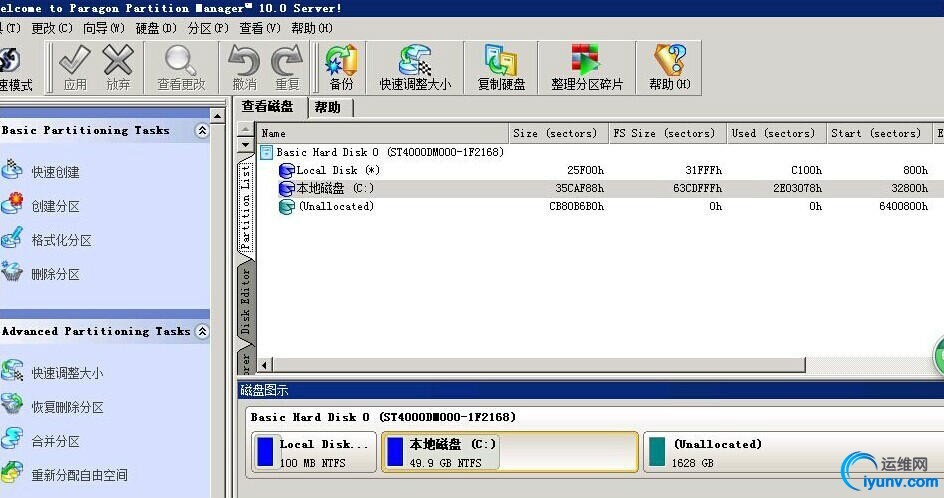This screenshot has width=944, height=498.
Task: Click the up arrow above Partition List tabs
Action: pos(245,129)
